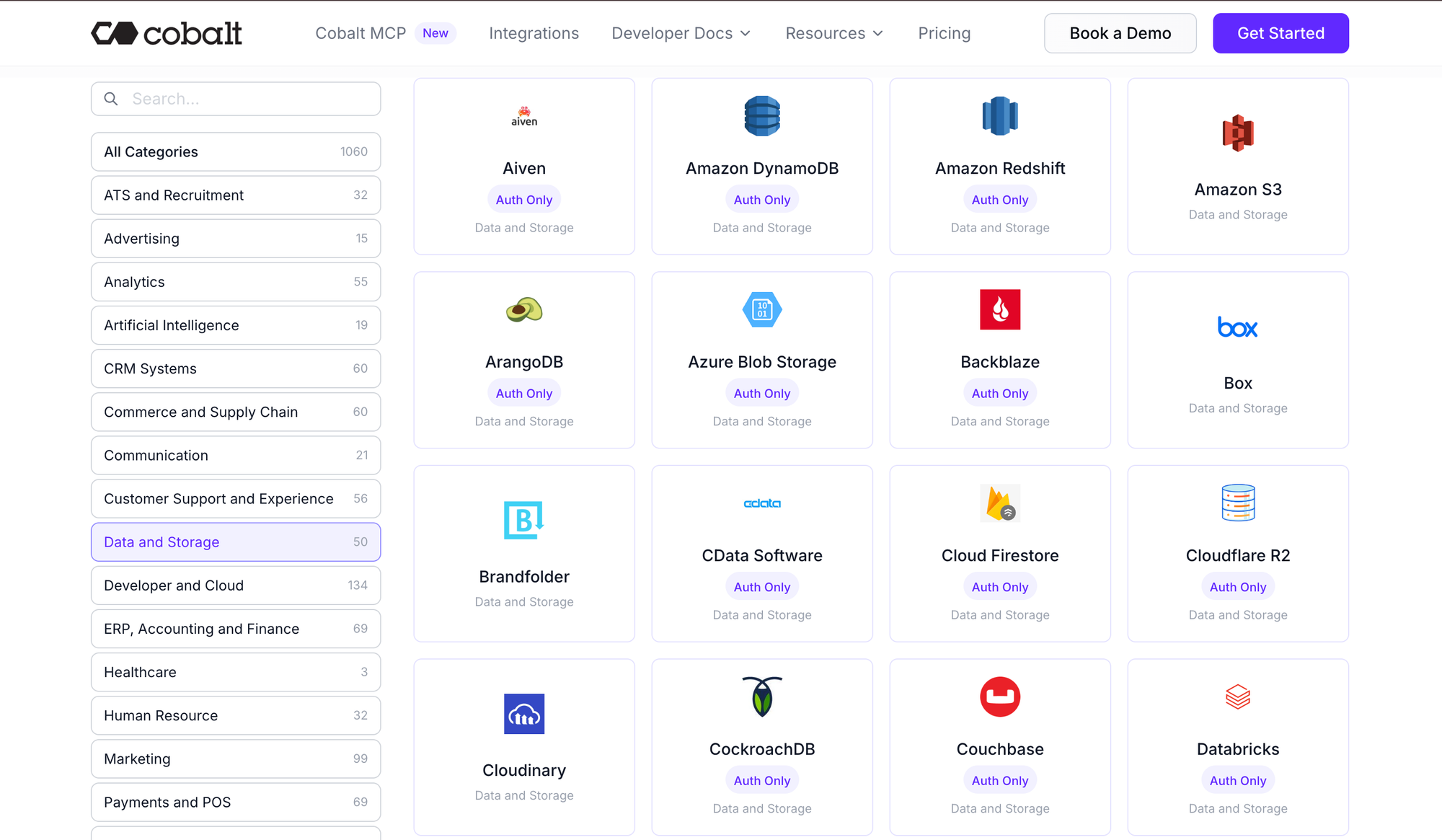The width and height of the screenshot is (1442, 840).
Task: Click the Book a Demo button
Action: pyautogui.click(x=1120, y=33)
